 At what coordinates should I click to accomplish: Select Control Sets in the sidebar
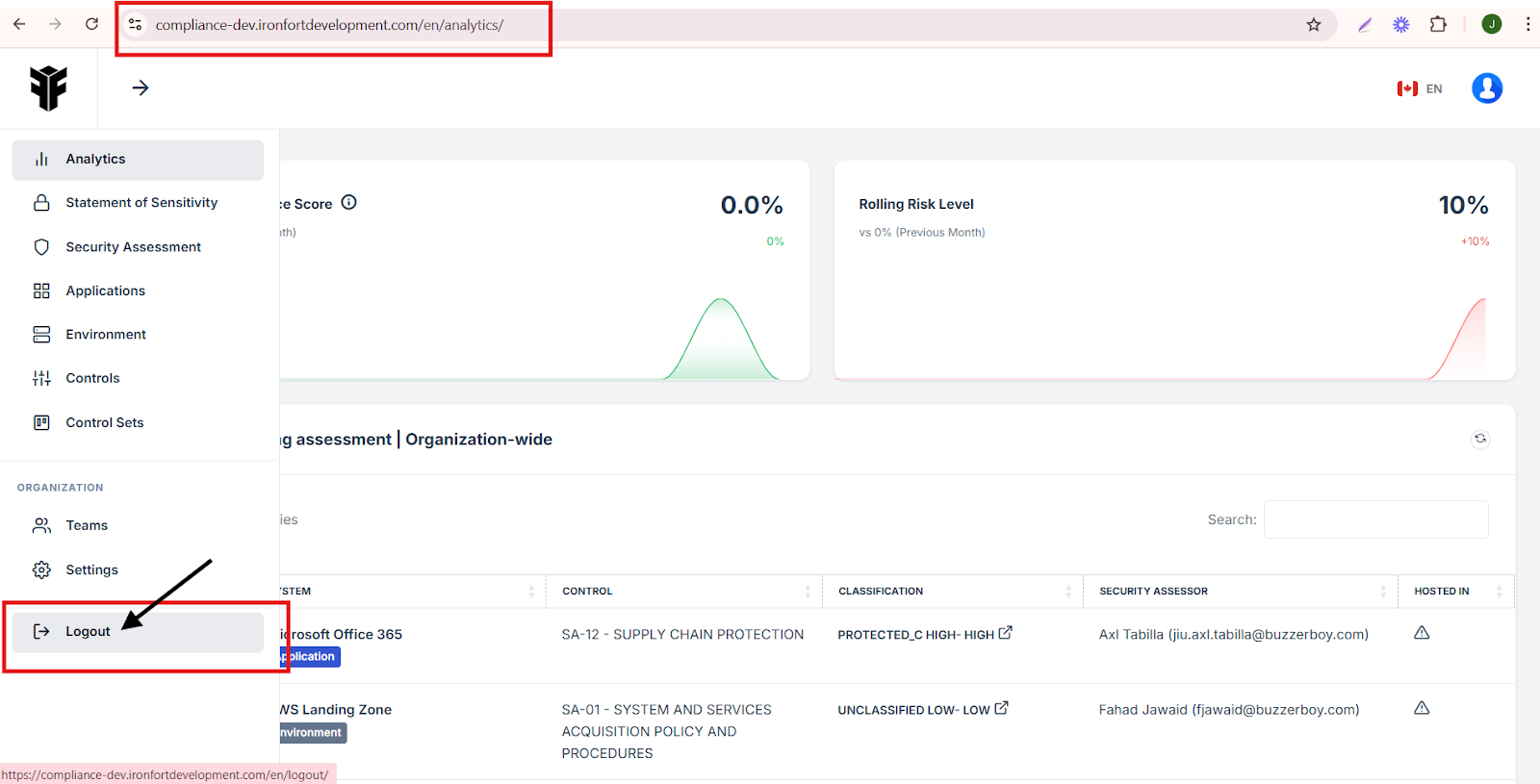tap(104, 422)
